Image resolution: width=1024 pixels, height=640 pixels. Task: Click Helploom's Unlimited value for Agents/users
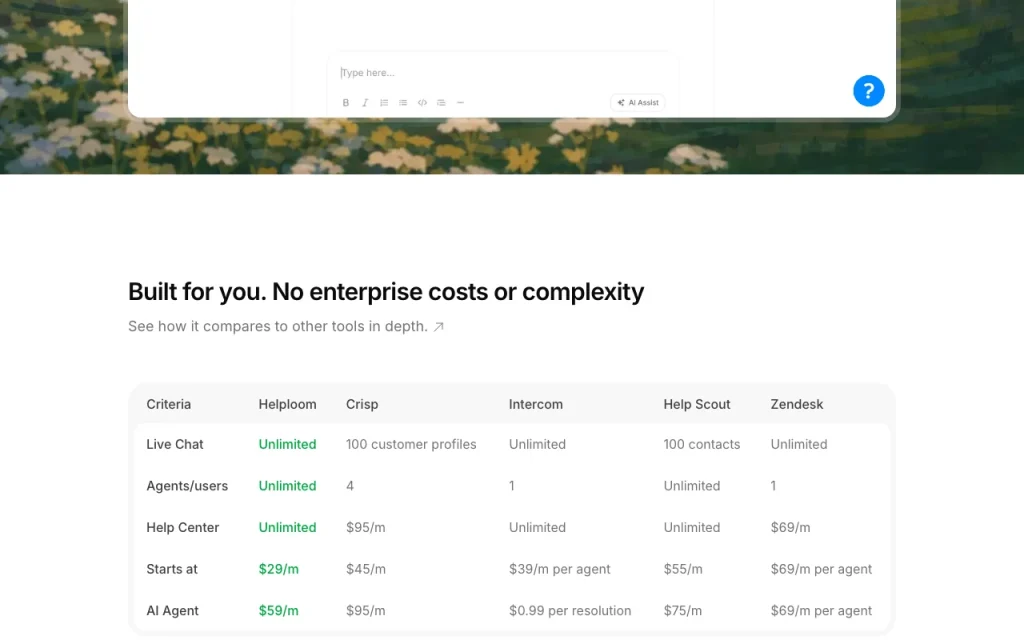click(x=287, y=486)
